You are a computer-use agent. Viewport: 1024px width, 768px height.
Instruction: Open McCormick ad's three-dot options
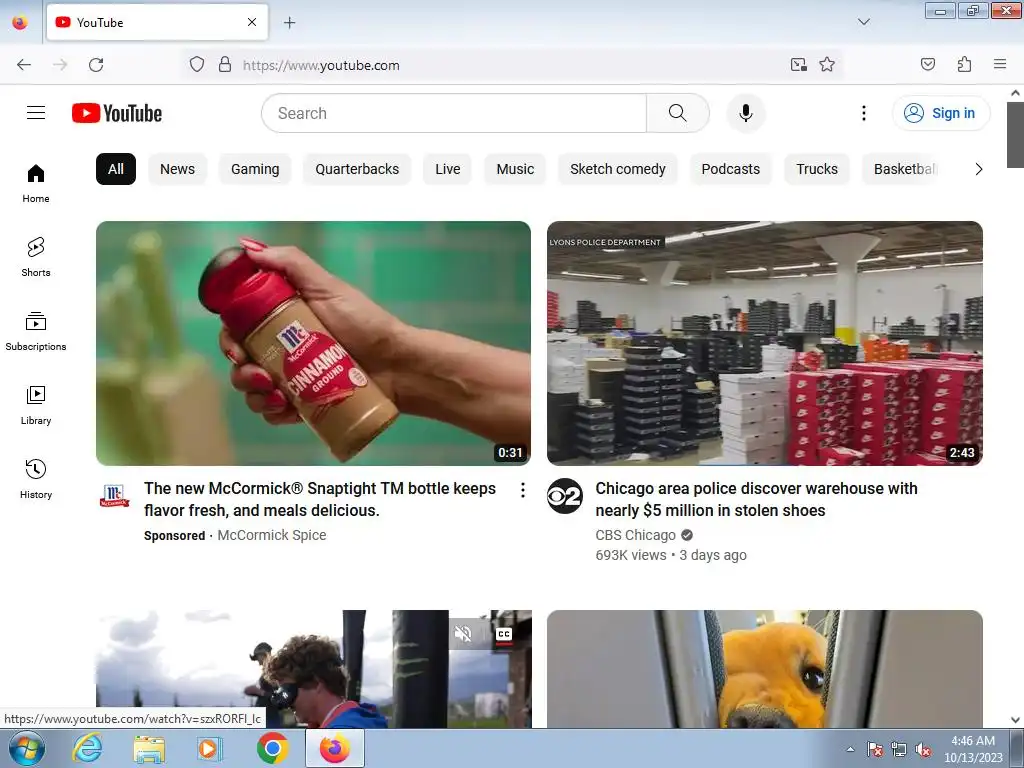click(x=522, y=490)
